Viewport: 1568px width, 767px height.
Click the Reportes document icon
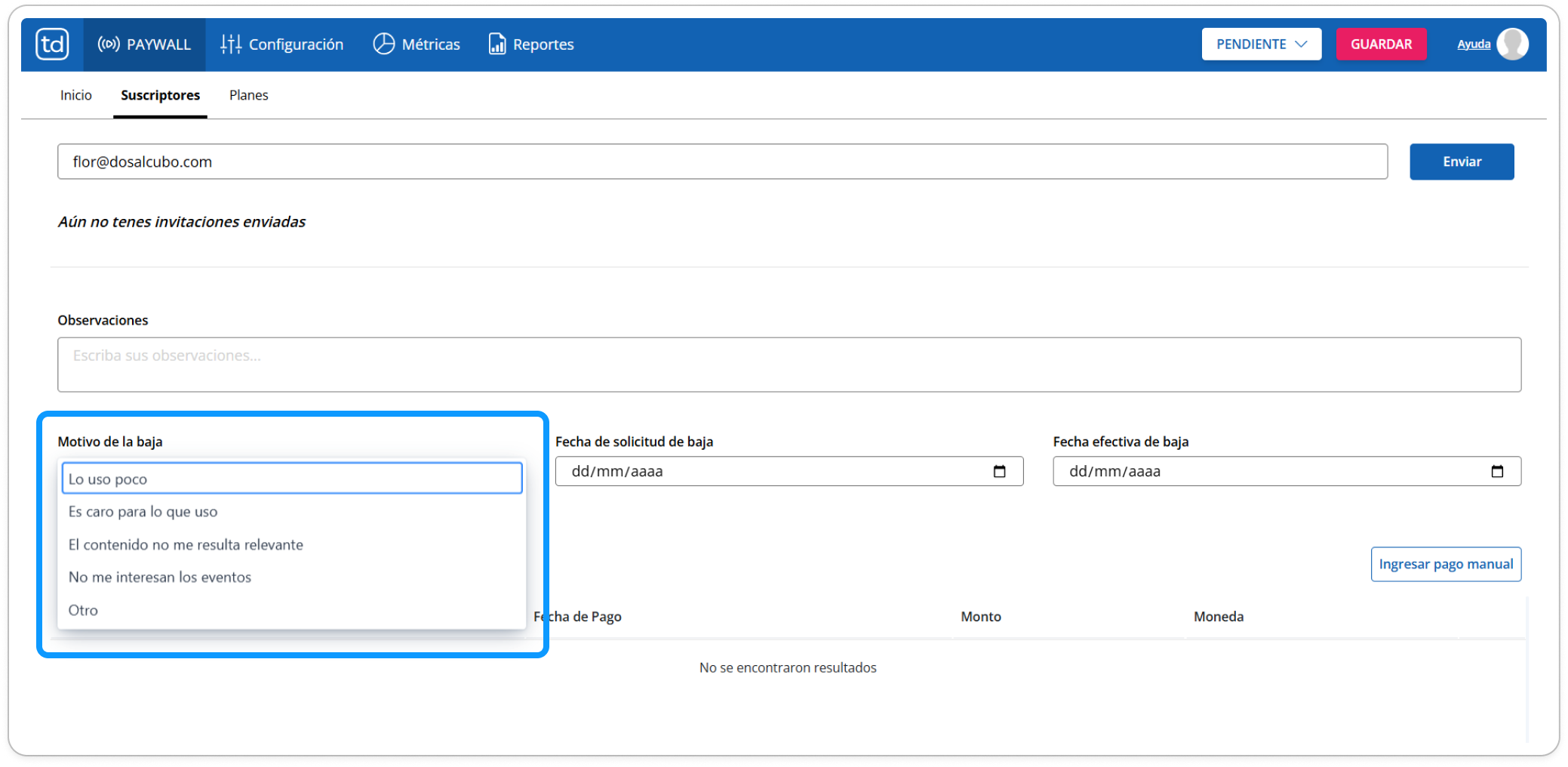[497, 44]
